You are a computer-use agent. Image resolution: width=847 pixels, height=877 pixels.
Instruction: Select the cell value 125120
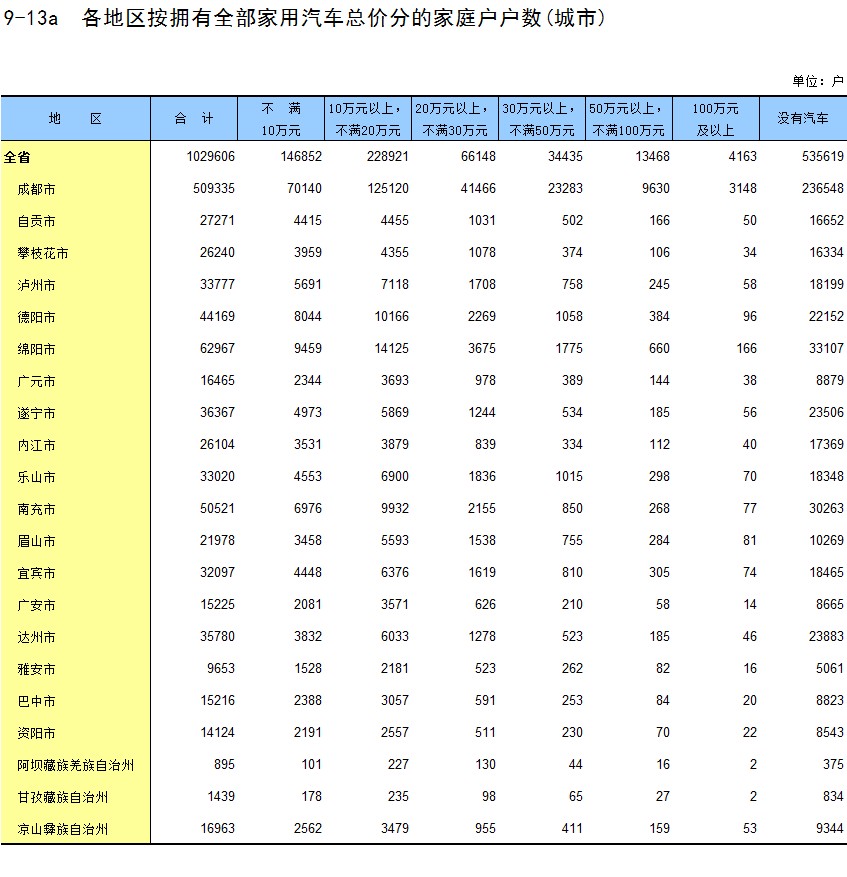388,188
